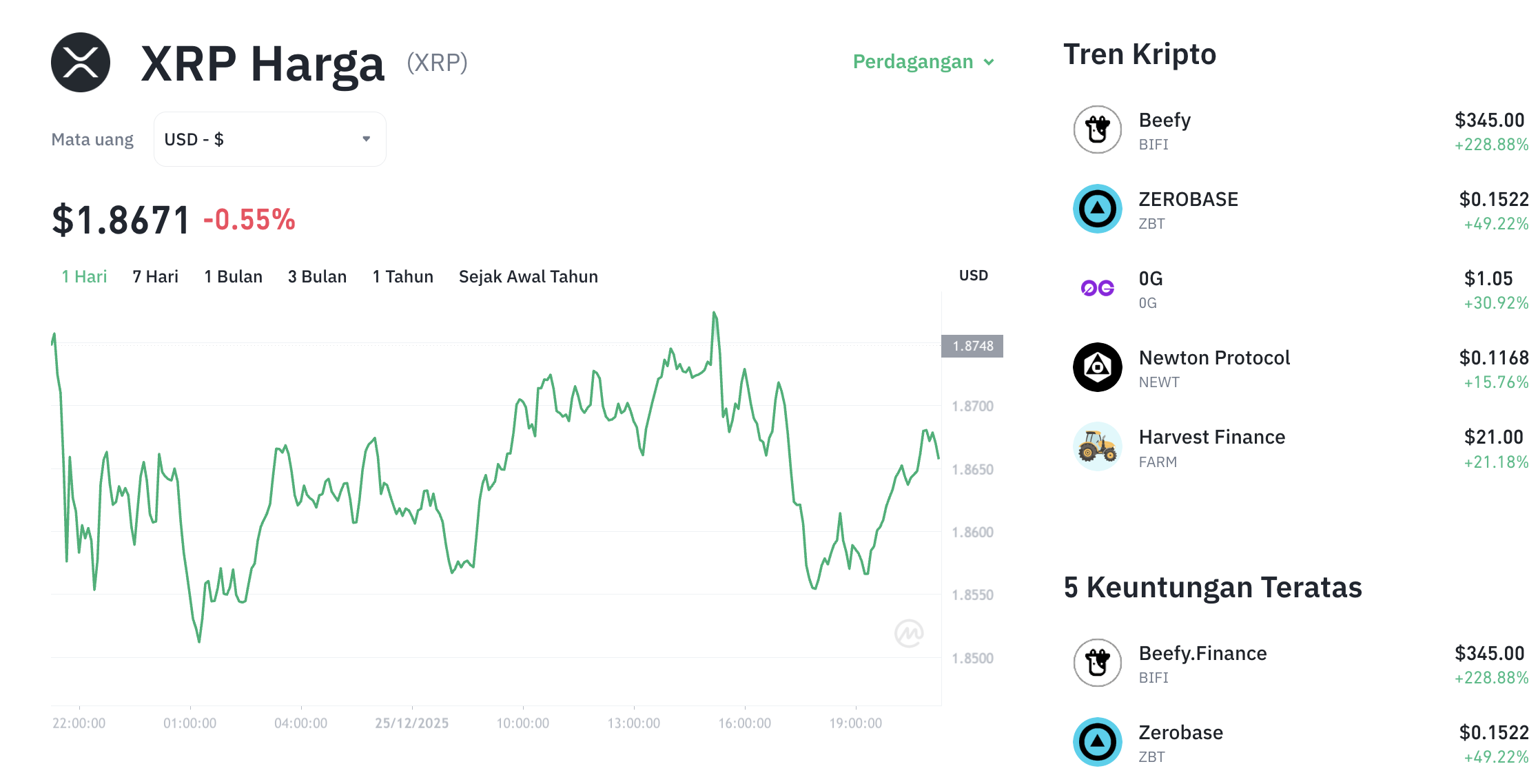This screenshot has width=1538, height=784.
Task: Toggle the 1 Bulan price range
Action: click(x=233, y=276)
